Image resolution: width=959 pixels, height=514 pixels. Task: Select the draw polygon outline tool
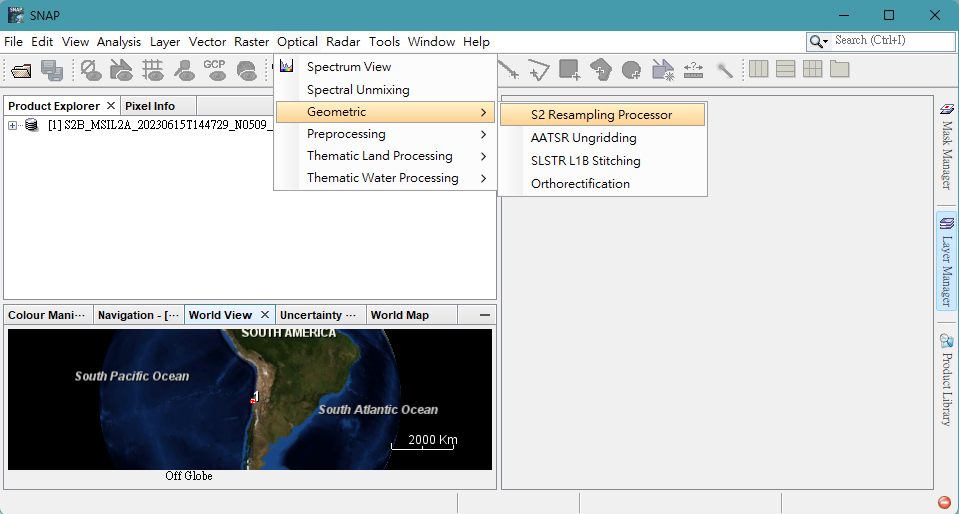pyautogui.click(x=539, y=70)
